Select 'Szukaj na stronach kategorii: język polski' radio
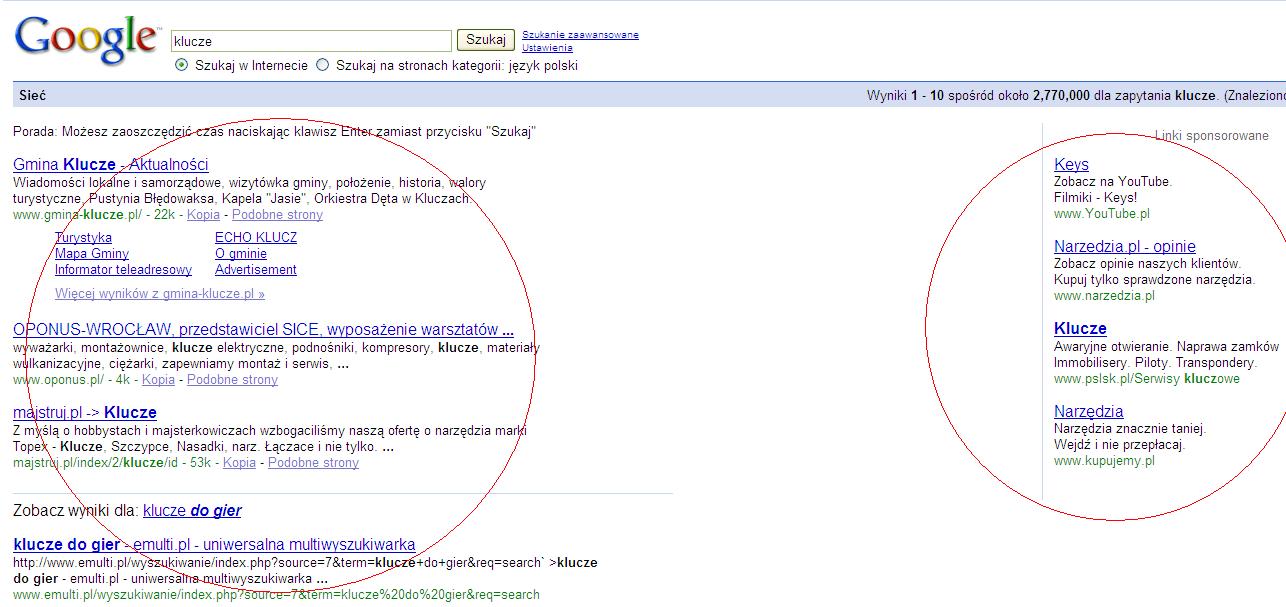The image size is (1286, 607). coord(322,66)
